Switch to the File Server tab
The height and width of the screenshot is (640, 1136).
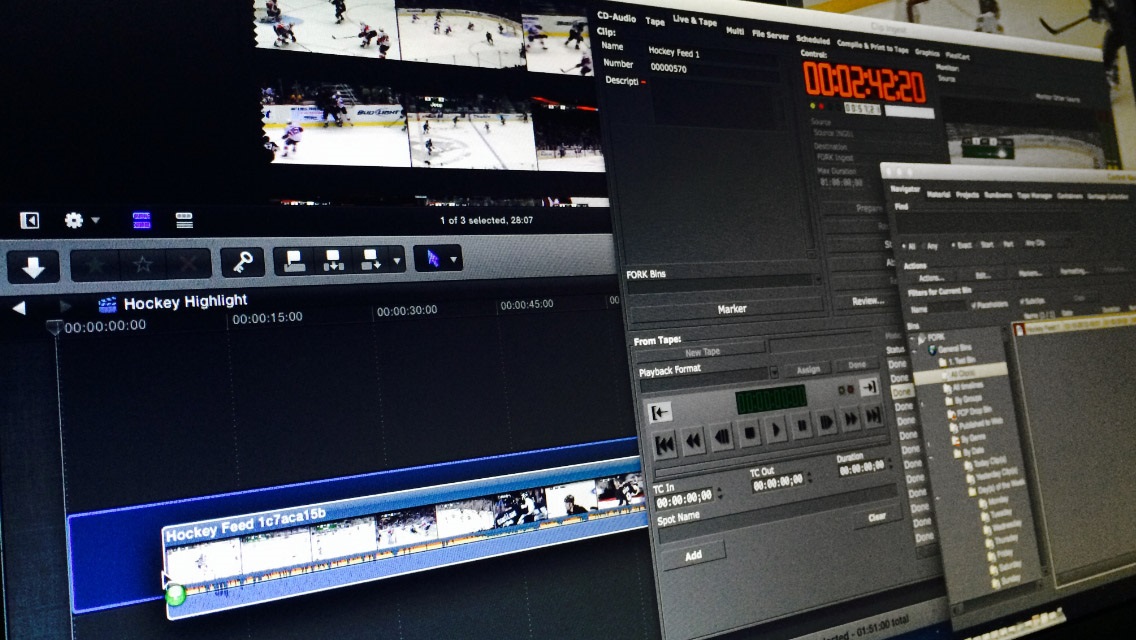(x=770, y=35)
